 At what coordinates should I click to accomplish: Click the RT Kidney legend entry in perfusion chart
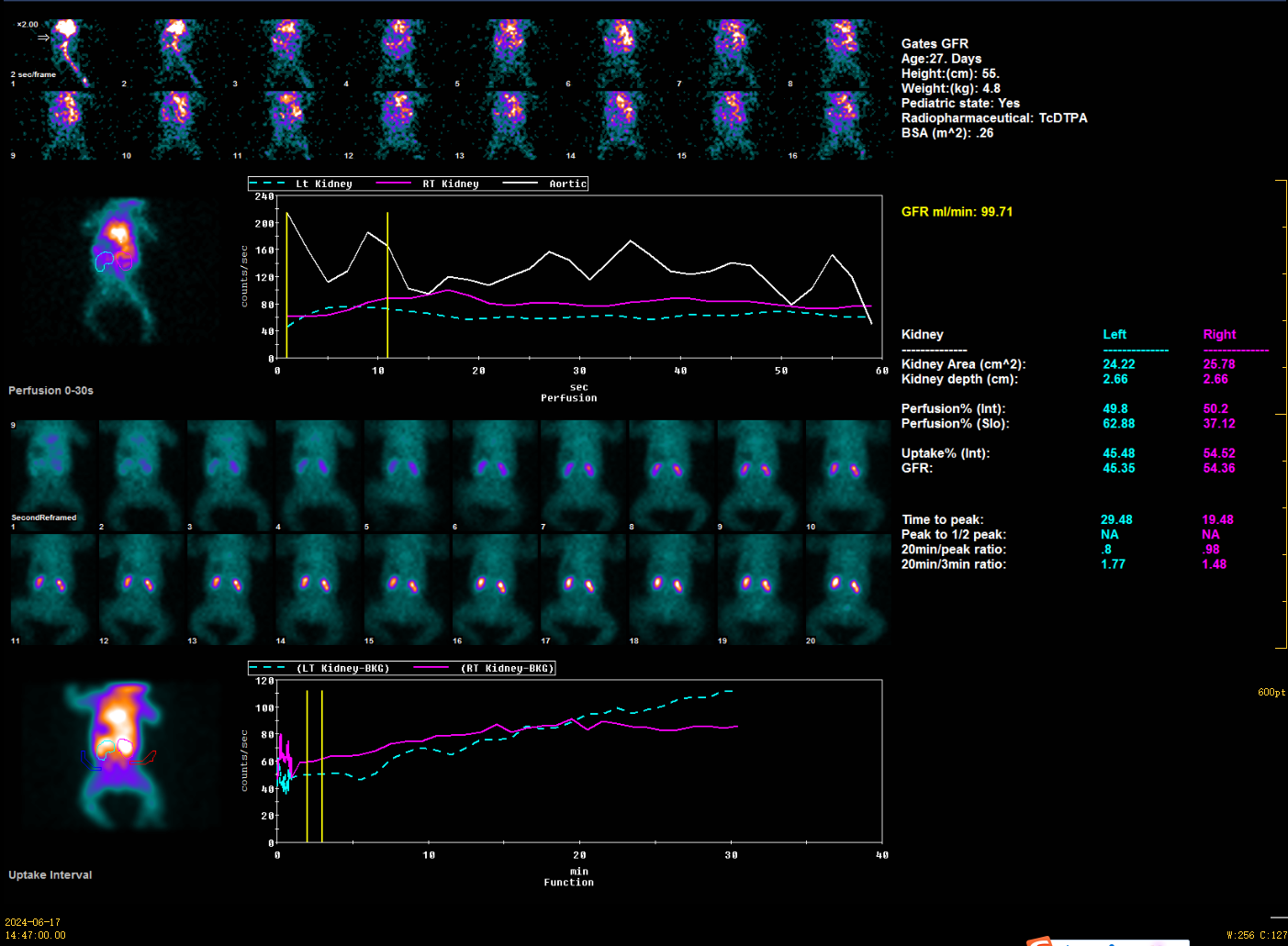pyautogui.click(x=429, y=184)
